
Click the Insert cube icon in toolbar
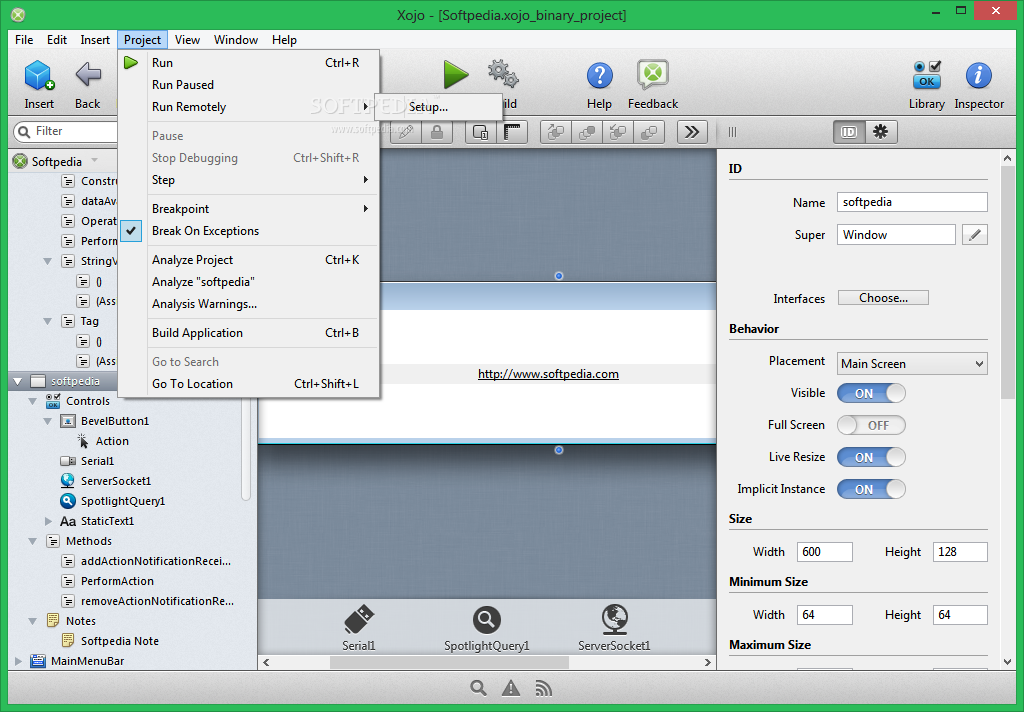click(x=39, y=75)
